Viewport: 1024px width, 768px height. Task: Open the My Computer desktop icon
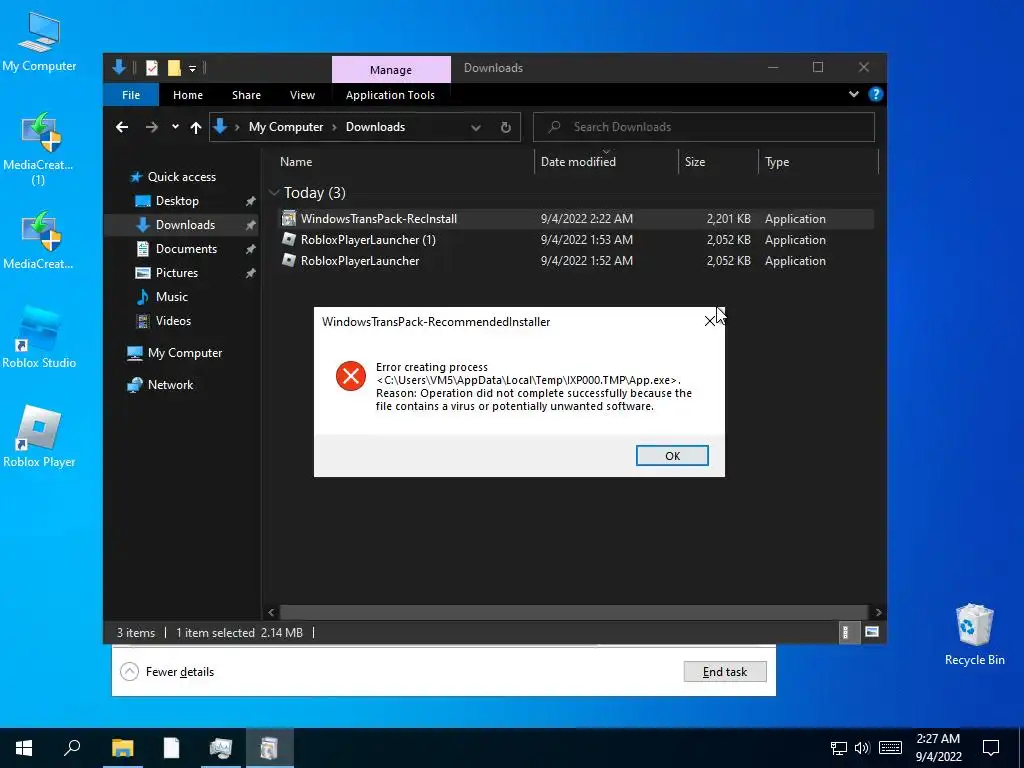(39, 42)
